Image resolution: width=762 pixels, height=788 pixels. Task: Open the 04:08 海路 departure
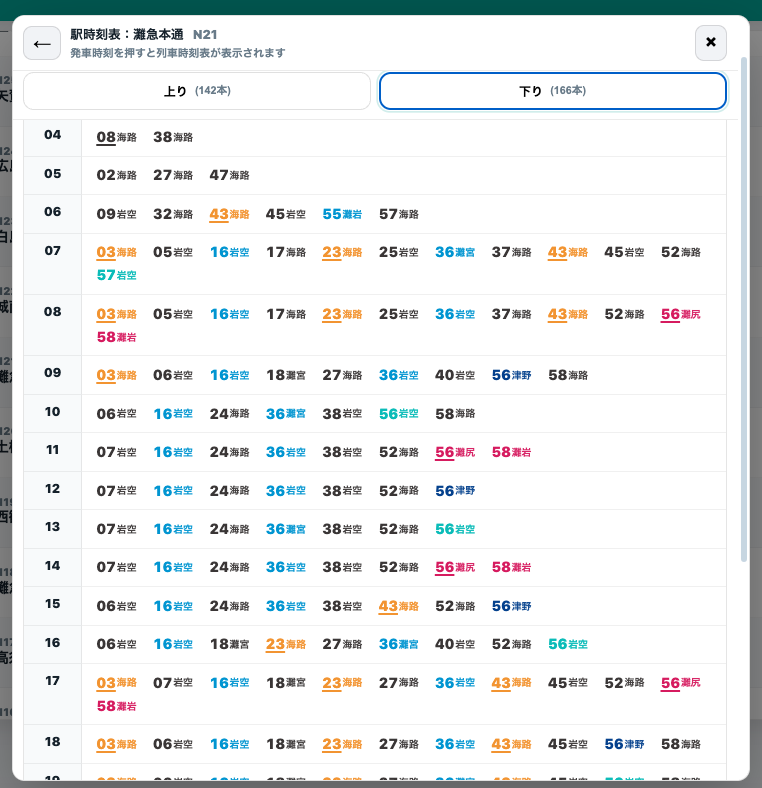pos(116,137)
